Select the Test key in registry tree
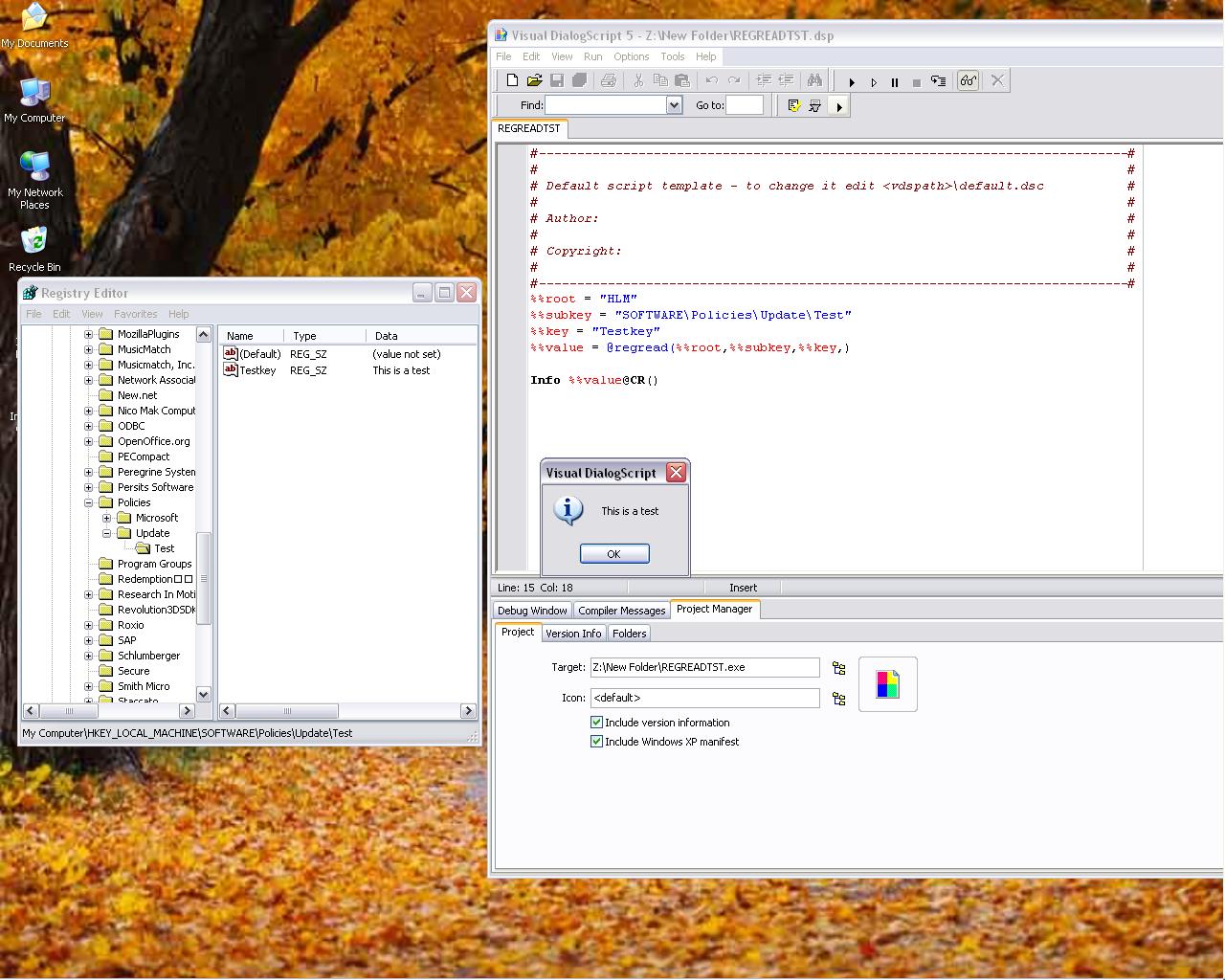Image resolution: width=1225 pixels, height=980 pixels. [165, 548]
